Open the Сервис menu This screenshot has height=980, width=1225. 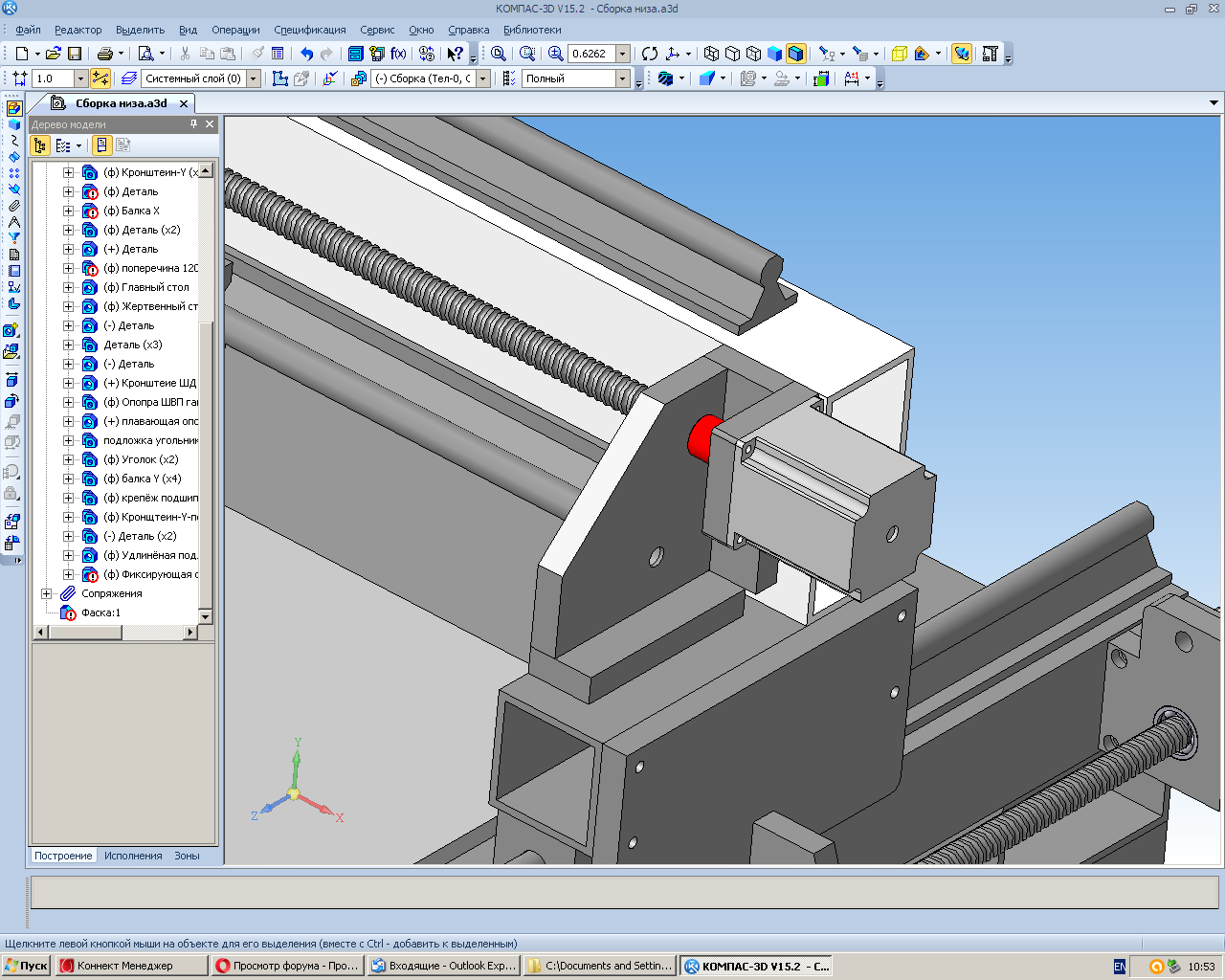(x=377, y=30)
